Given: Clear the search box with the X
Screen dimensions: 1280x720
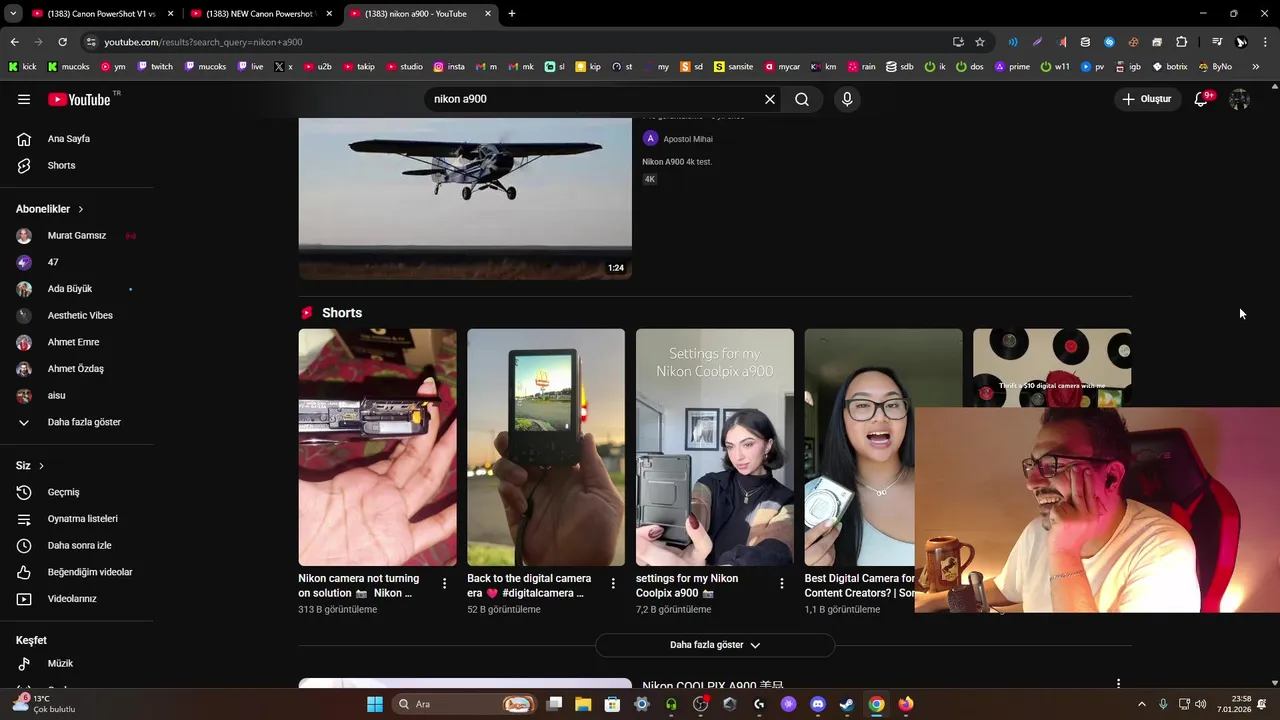Looking at the screenshot, I should click(770, 99).
